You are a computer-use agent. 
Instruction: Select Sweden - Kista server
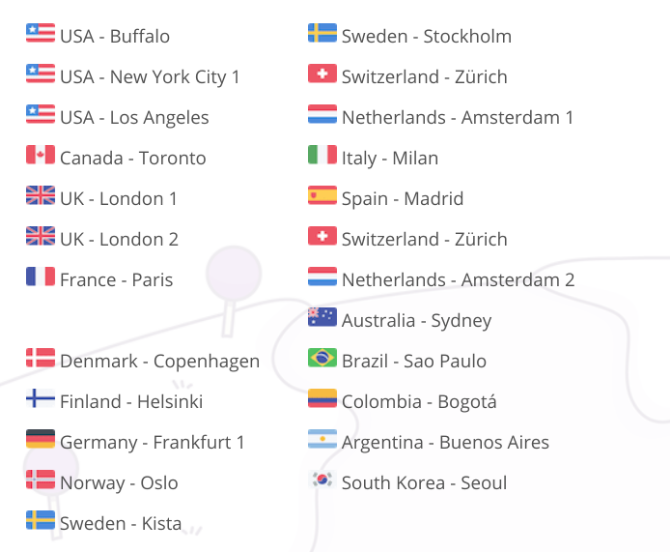point(120,523)
